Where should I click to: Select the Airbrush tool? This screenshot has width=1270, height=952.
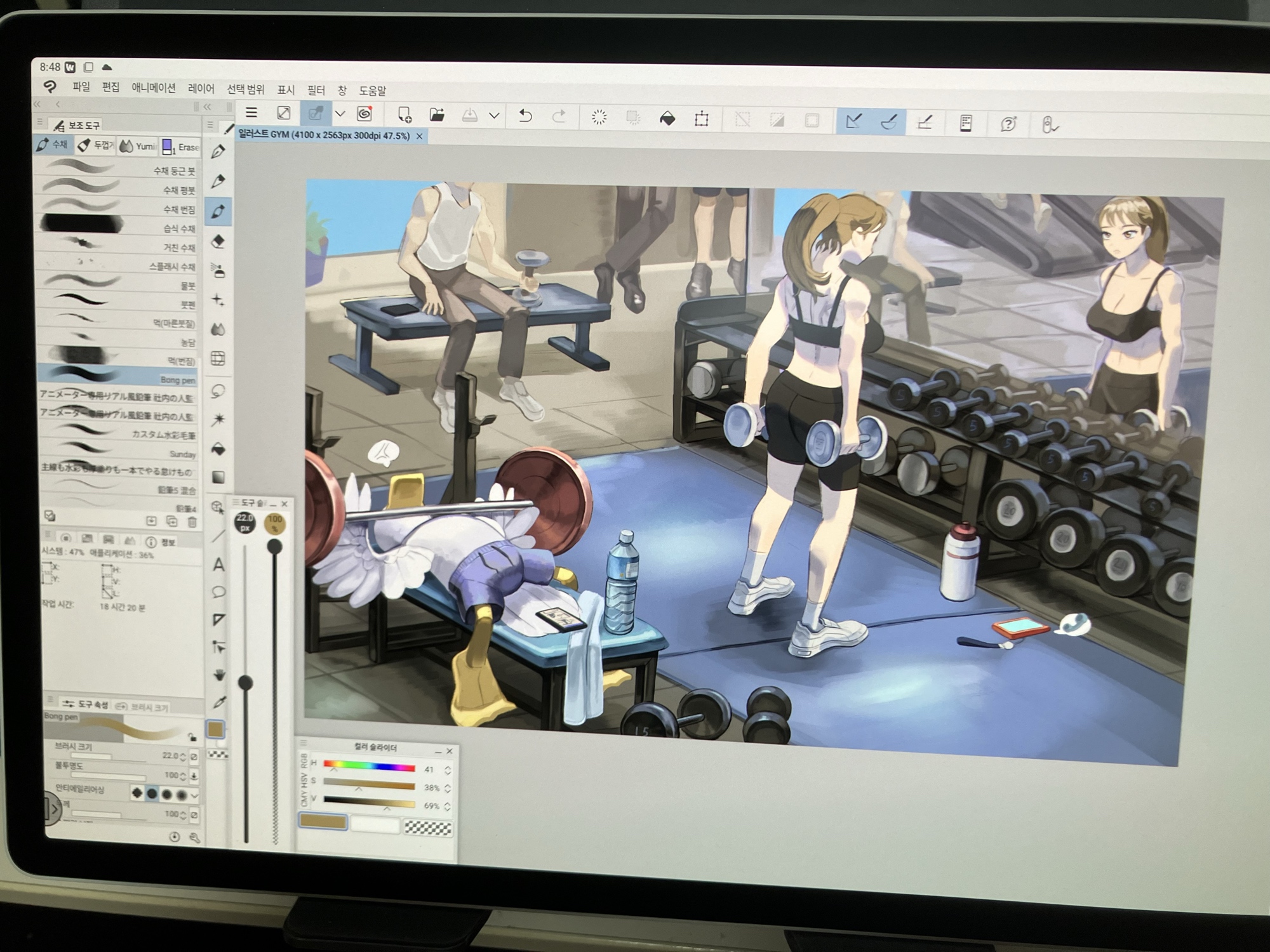click(x=218, y=271)
